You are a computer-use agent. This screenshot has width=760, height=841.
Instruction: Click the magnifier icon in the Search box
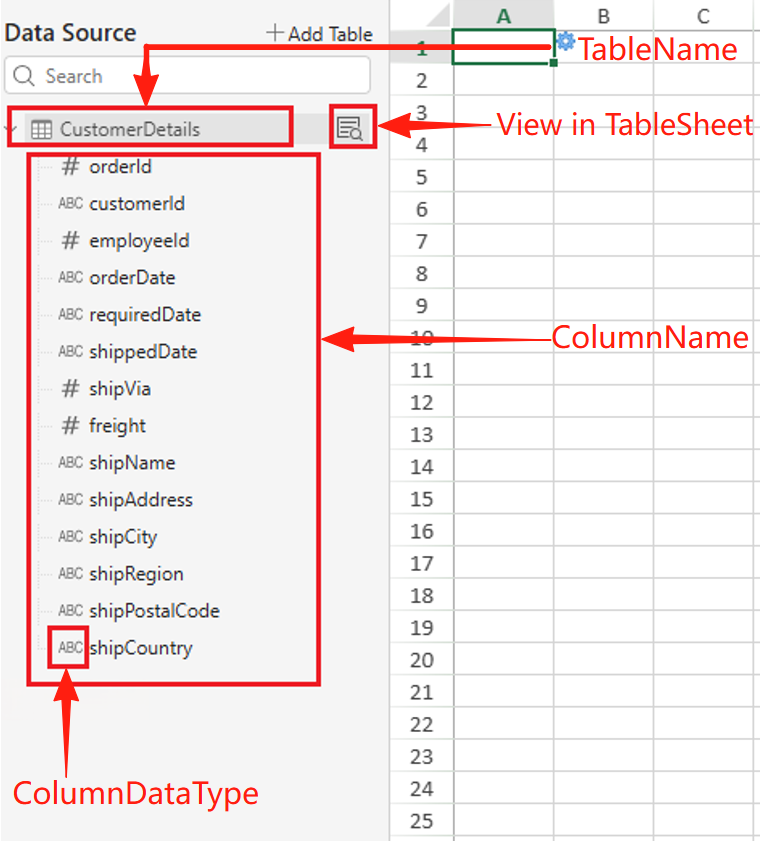(x=25, y=76)
